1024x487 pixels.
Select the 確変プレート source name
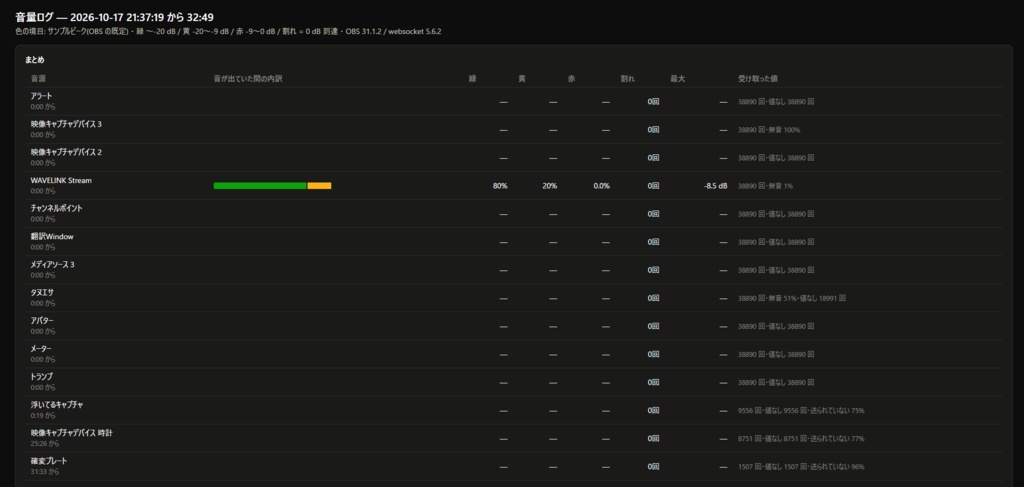48,461
